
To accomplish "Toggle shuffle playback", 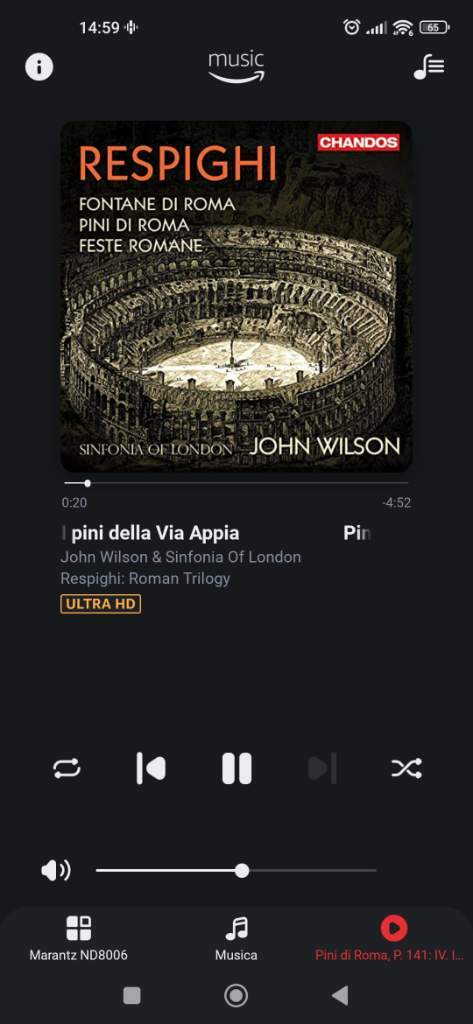I will 406,768.
